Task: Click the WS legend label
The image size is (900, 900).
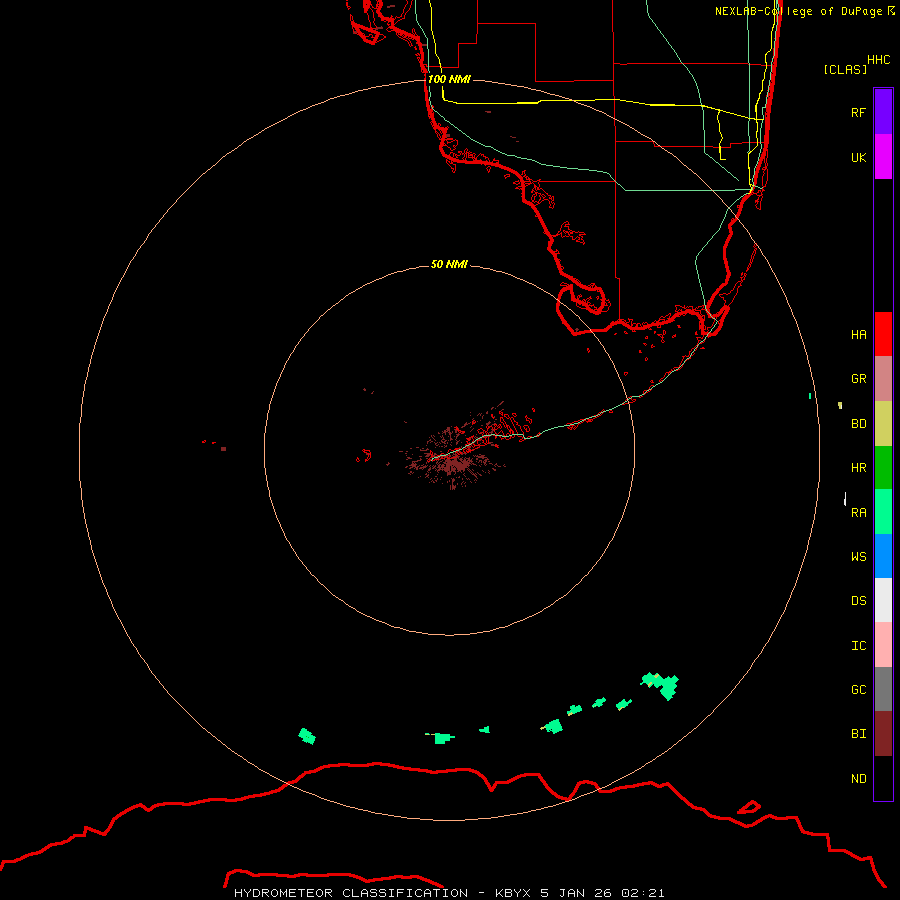Action: 858,557
